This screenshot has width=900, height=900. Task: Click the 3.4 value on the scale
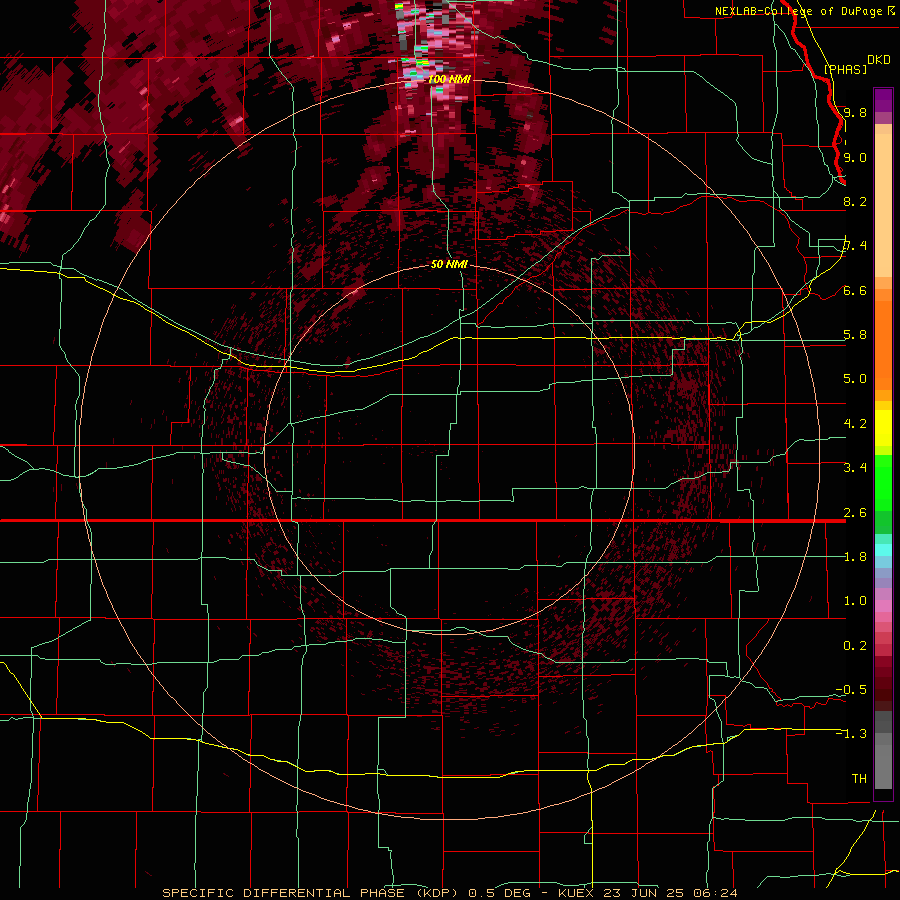855,468
